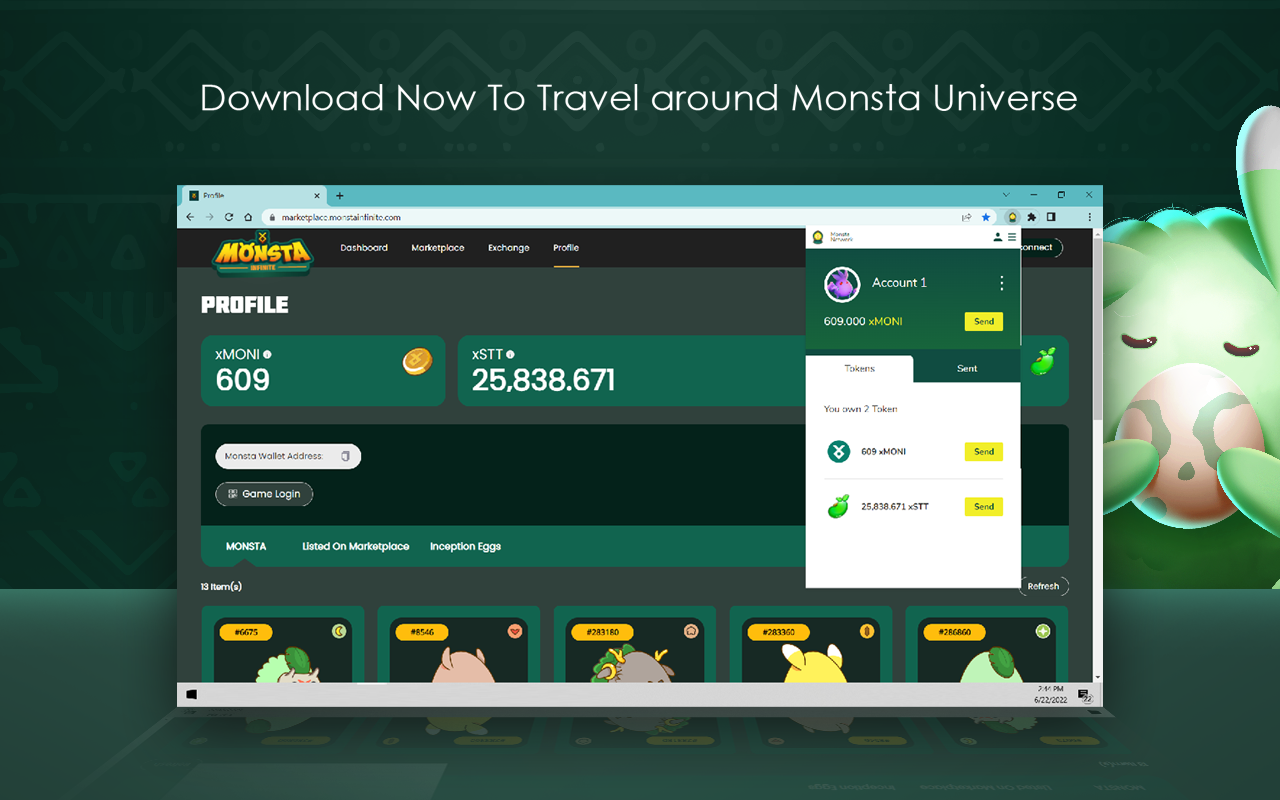Viewport: 1280px width, 800px height.
Task: Click the wallet account person icon
Action: pyautogui.click(x=997, y=237)
